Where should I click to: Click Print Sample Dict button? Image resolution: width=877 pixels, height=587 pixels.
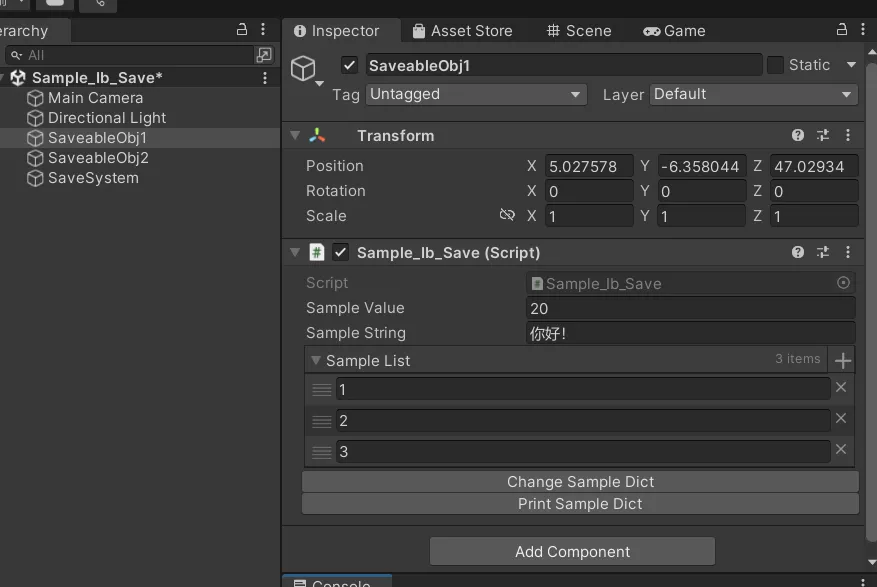(581, 504)
